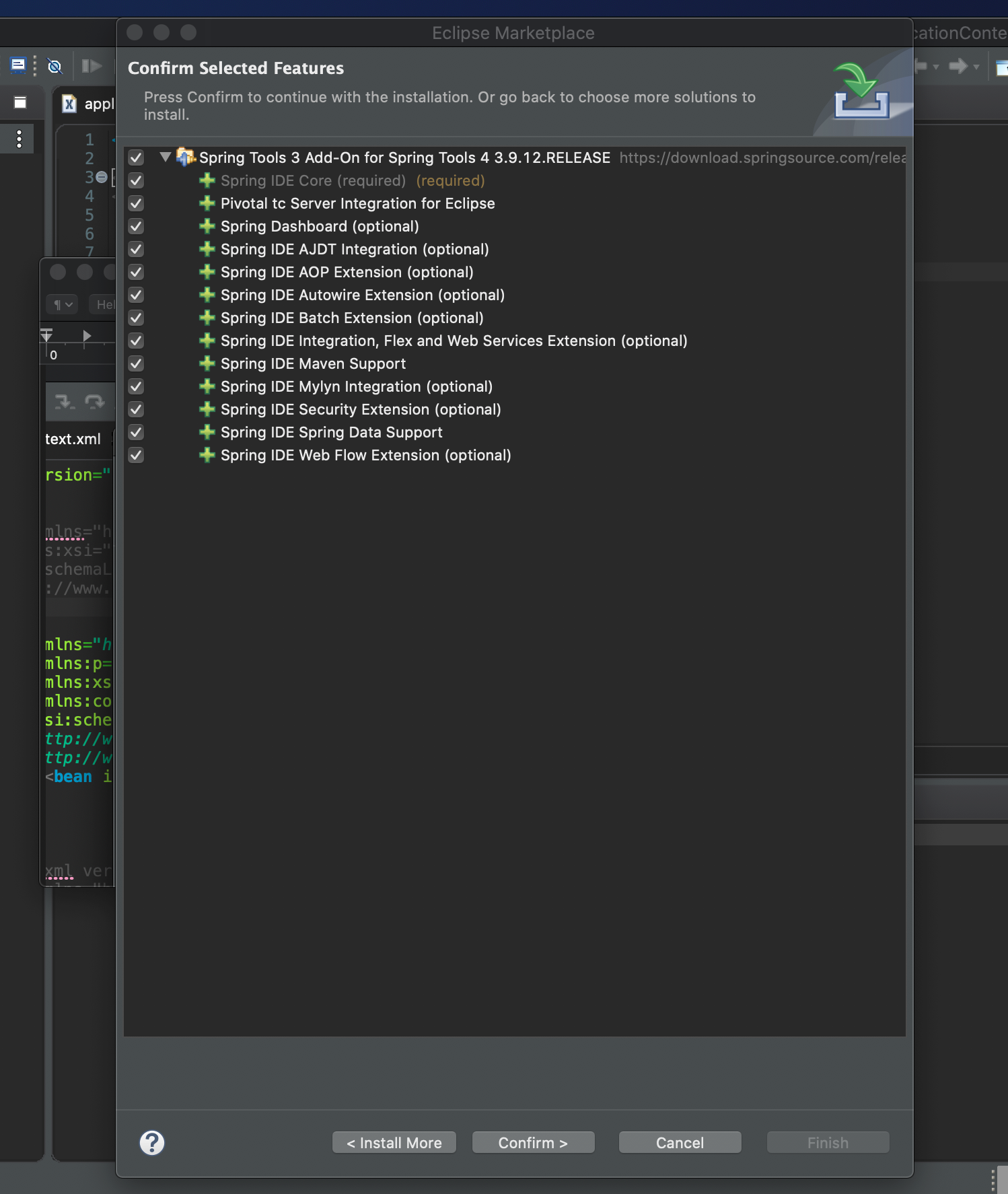Image resolution: width=1008 pixels, height=1194 pixels.
Task: Select Spring IDE Spring Data Support row
Action: point(514,432)
